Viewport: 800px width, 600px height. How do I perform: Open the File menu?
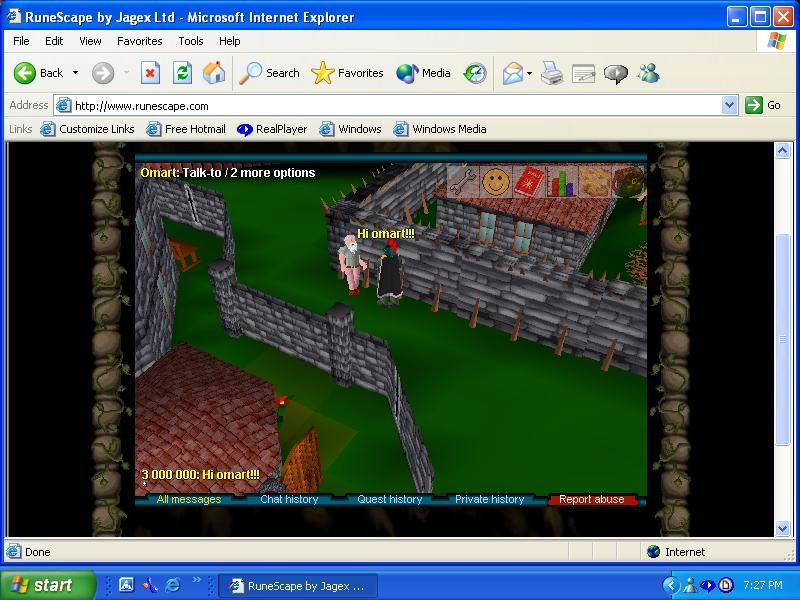pyautogui.click(x=21, y=41)
